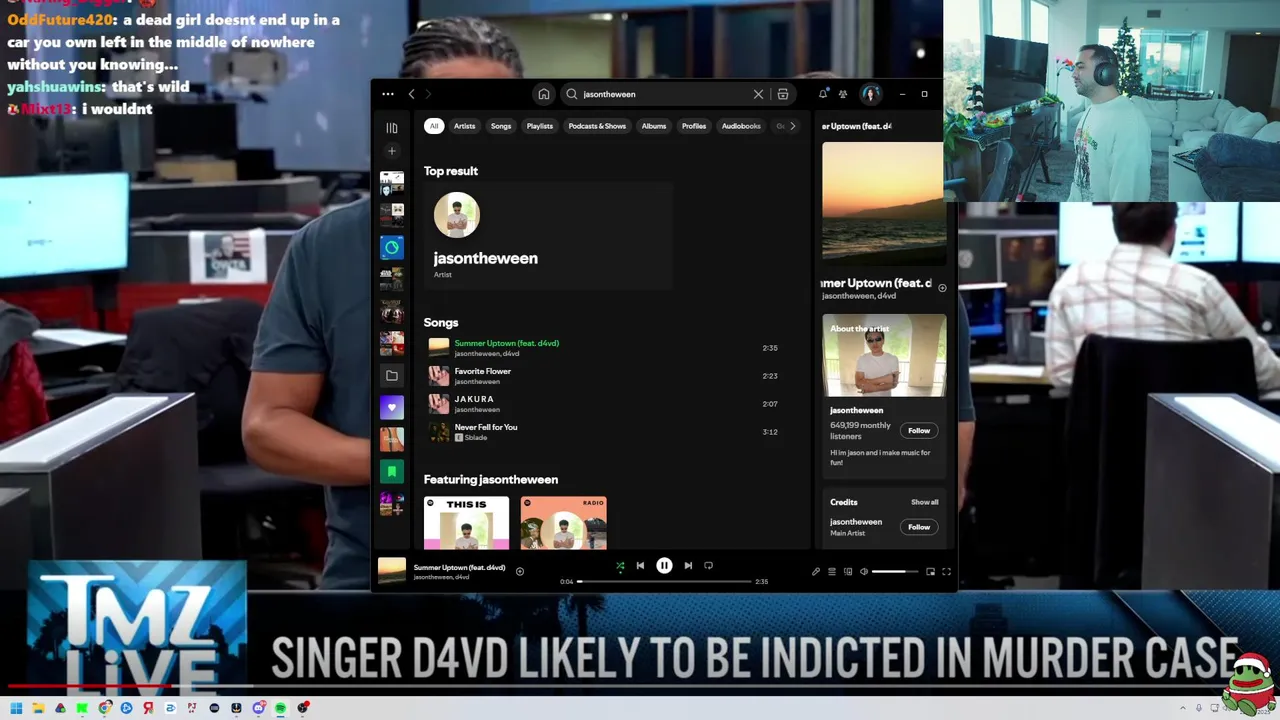Open the folder icon in library sidebar

(x=392, y=376)
